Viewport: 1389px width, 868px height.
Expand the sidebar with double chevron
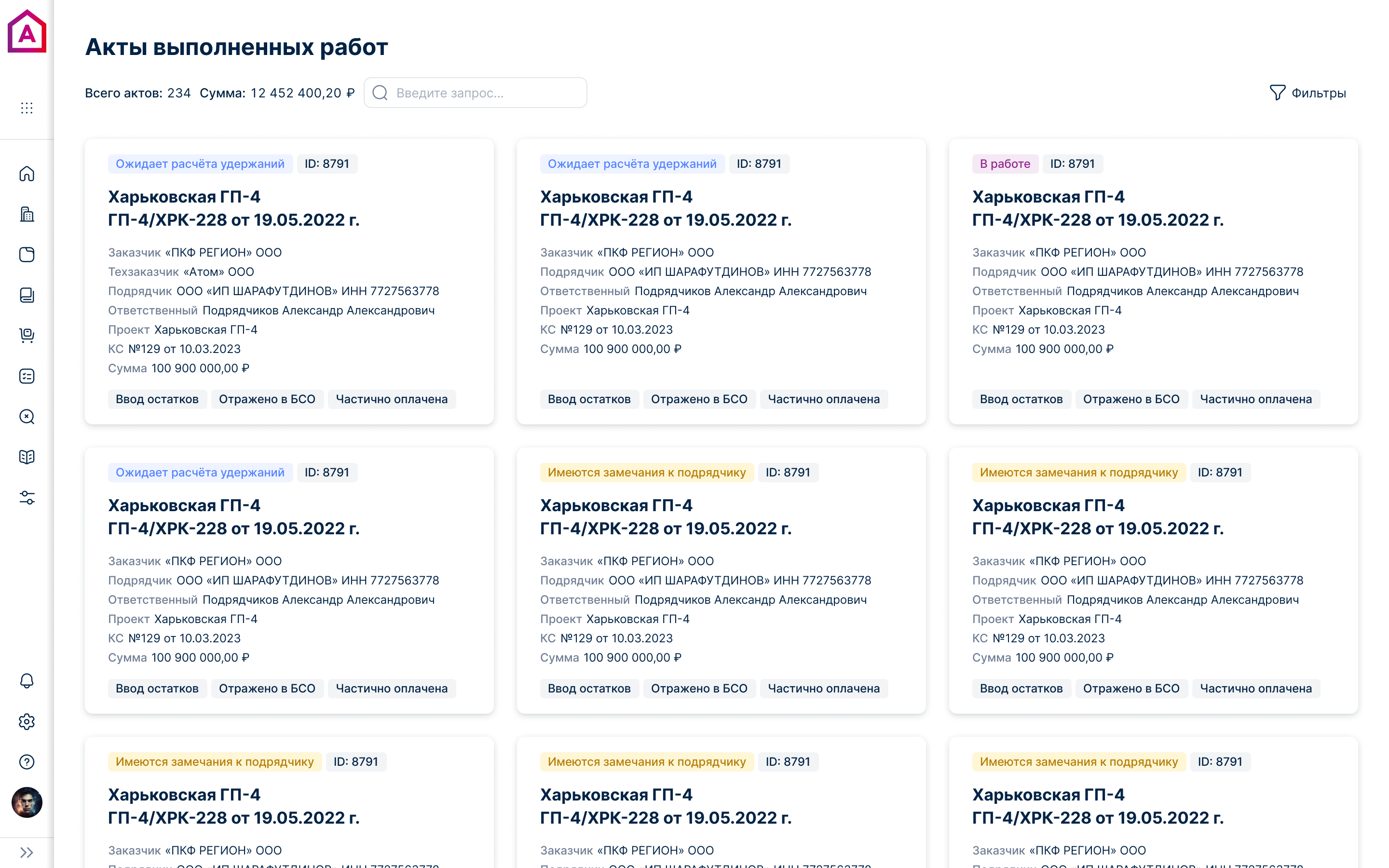(27, 853)
